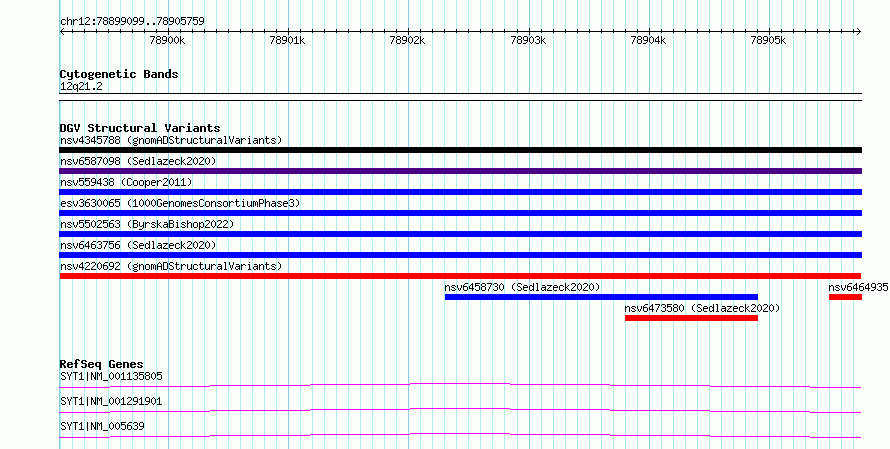Open the nsv559438 Cooper2011 variant label

coord(126,182)
